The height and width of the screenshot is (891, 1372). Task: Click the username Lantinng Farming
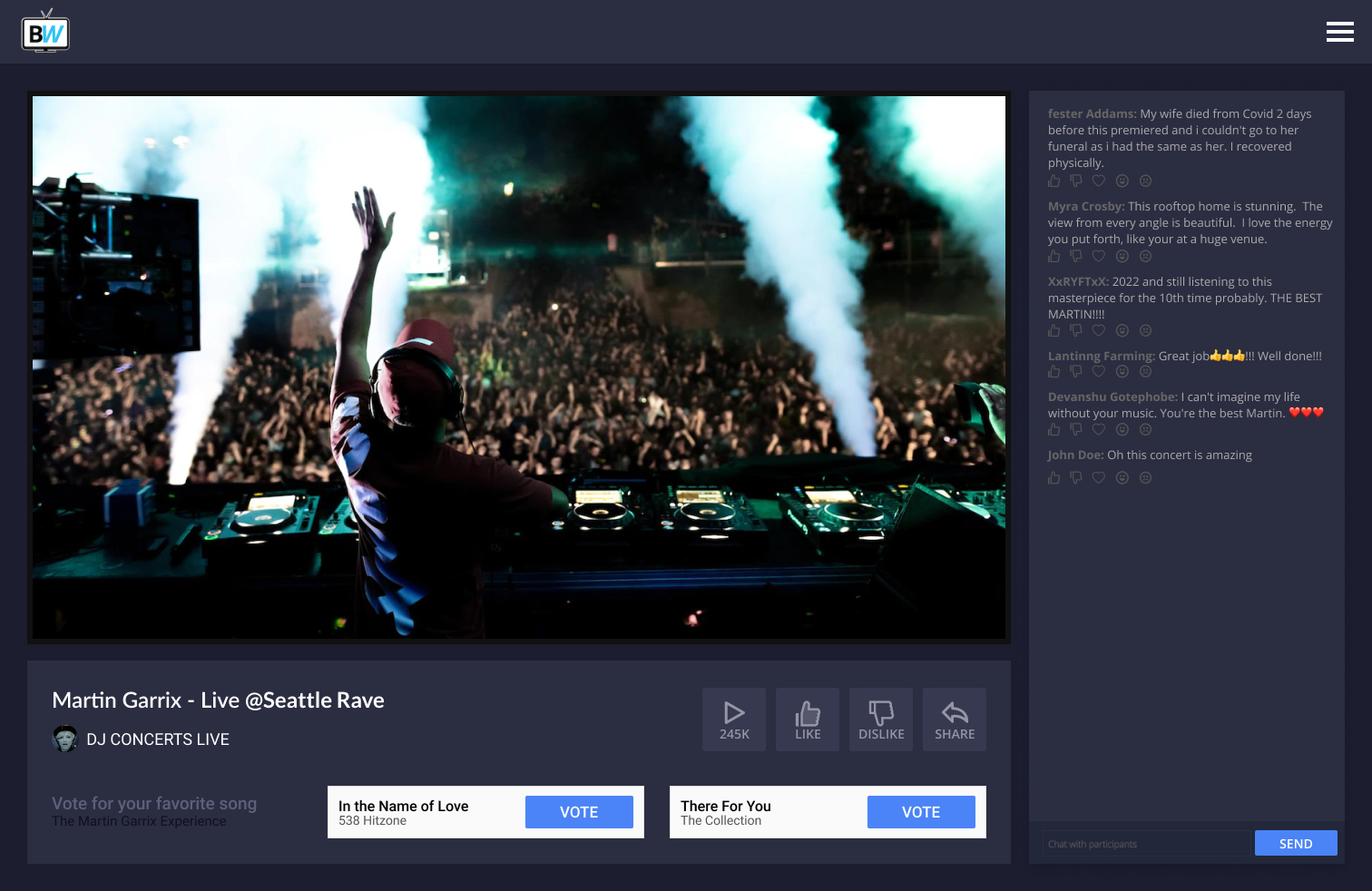(x=1102, y=356)
